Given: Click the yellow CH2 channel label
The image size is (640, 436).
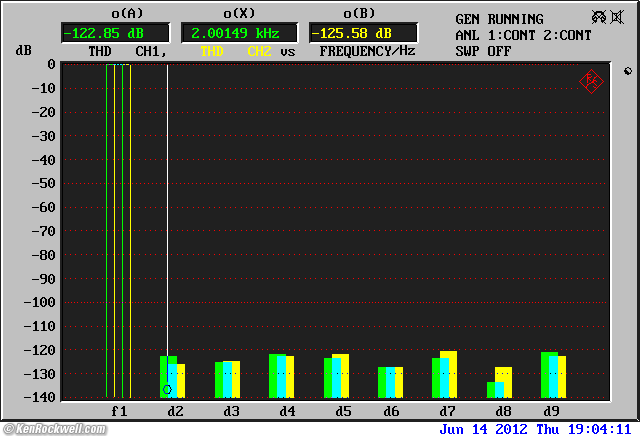Looking at the screenshot, I should tap(259, 50).
